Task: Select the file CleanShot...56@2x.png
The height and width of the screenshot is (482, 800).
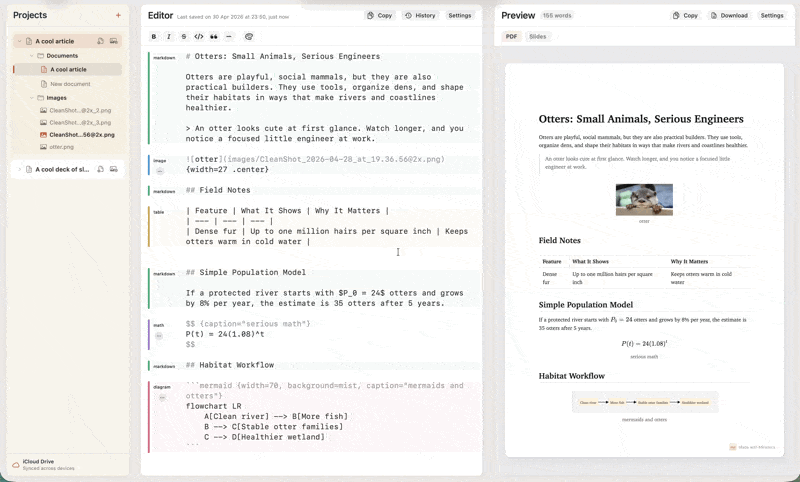Action: 82,135
